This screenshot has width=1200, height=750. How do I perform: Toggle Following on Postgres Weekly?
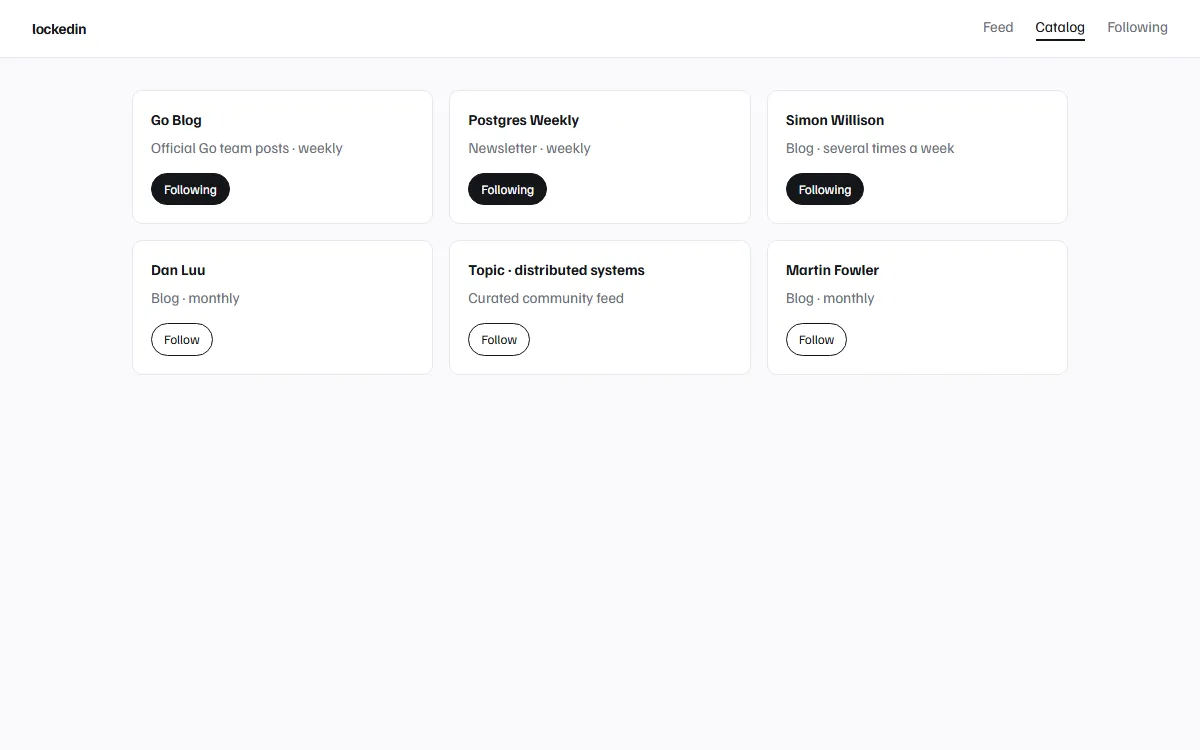click(507, 189)
